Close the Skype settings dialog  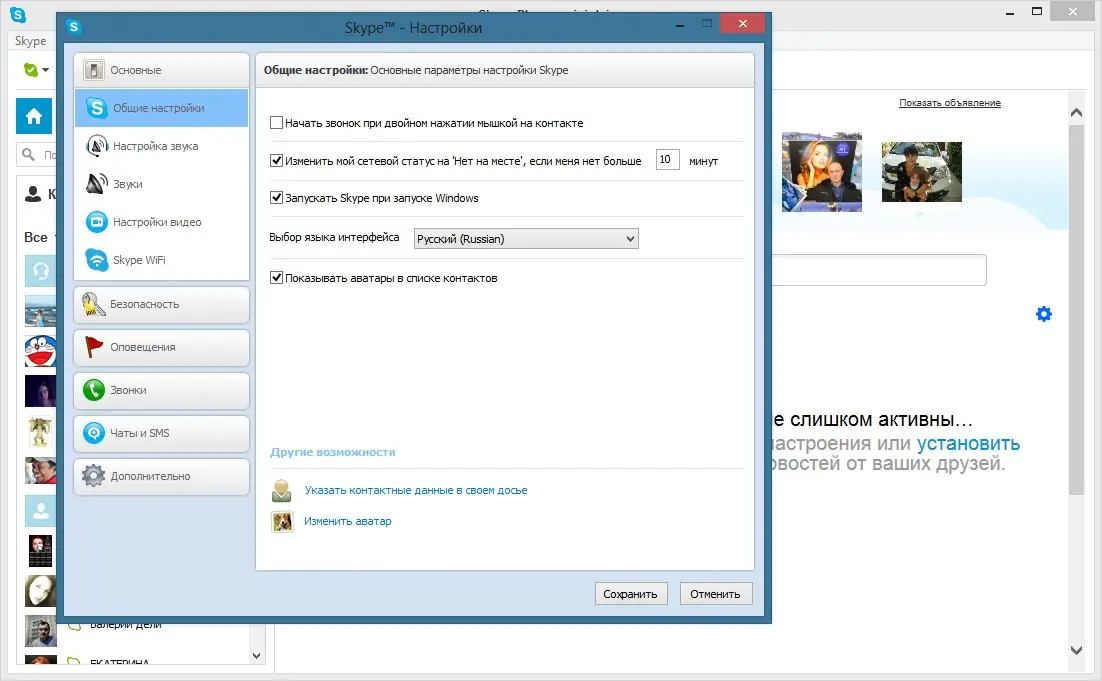(x=742, y=23)
